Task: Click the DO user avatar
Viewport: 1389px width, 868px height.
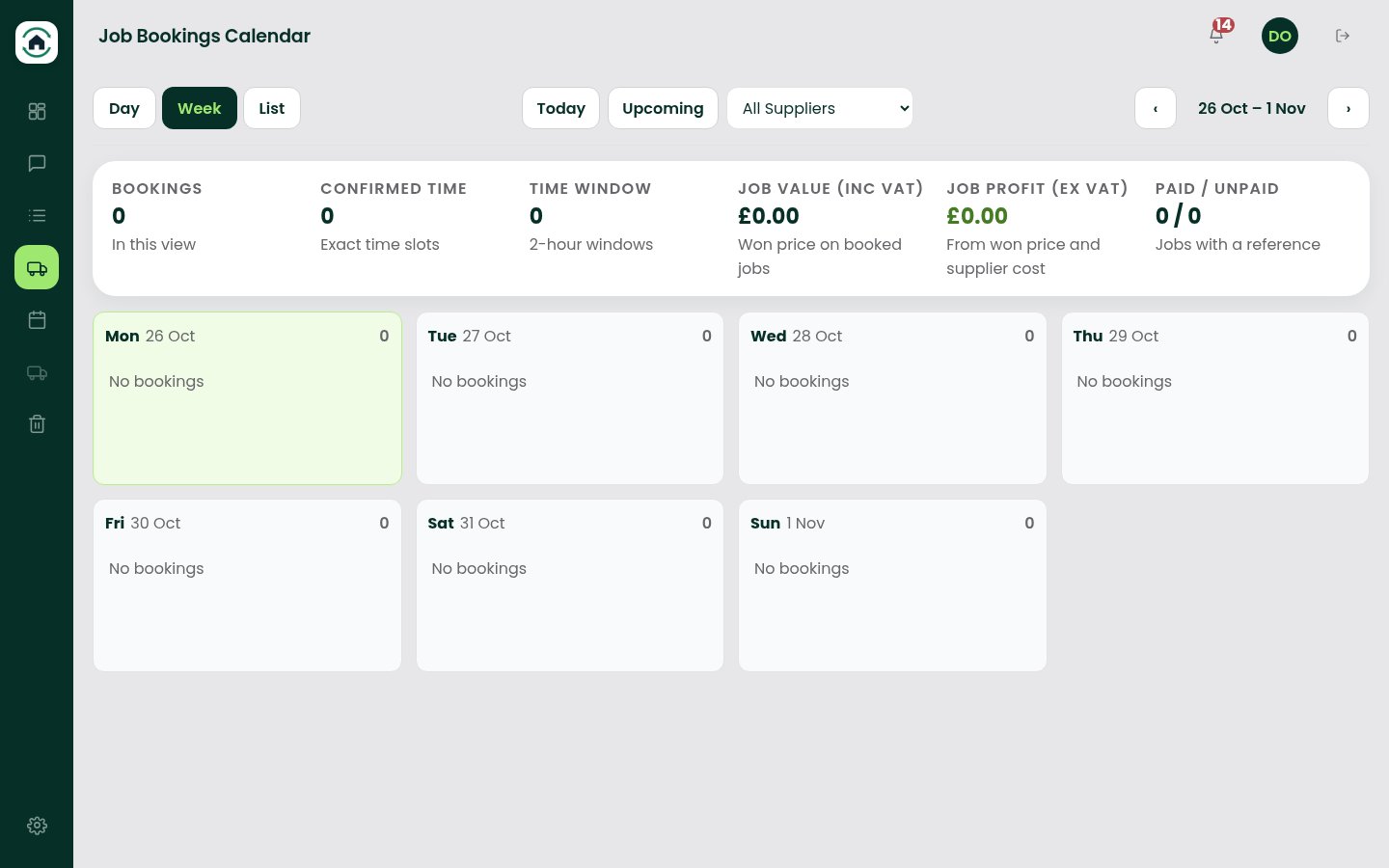Action: 1280,36
